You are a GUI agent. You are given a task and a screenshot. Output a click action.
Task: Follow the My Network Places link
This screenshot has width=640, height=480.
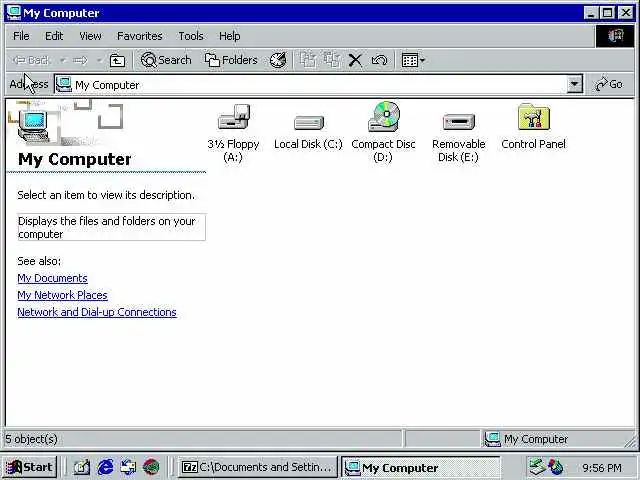point(62,295)
